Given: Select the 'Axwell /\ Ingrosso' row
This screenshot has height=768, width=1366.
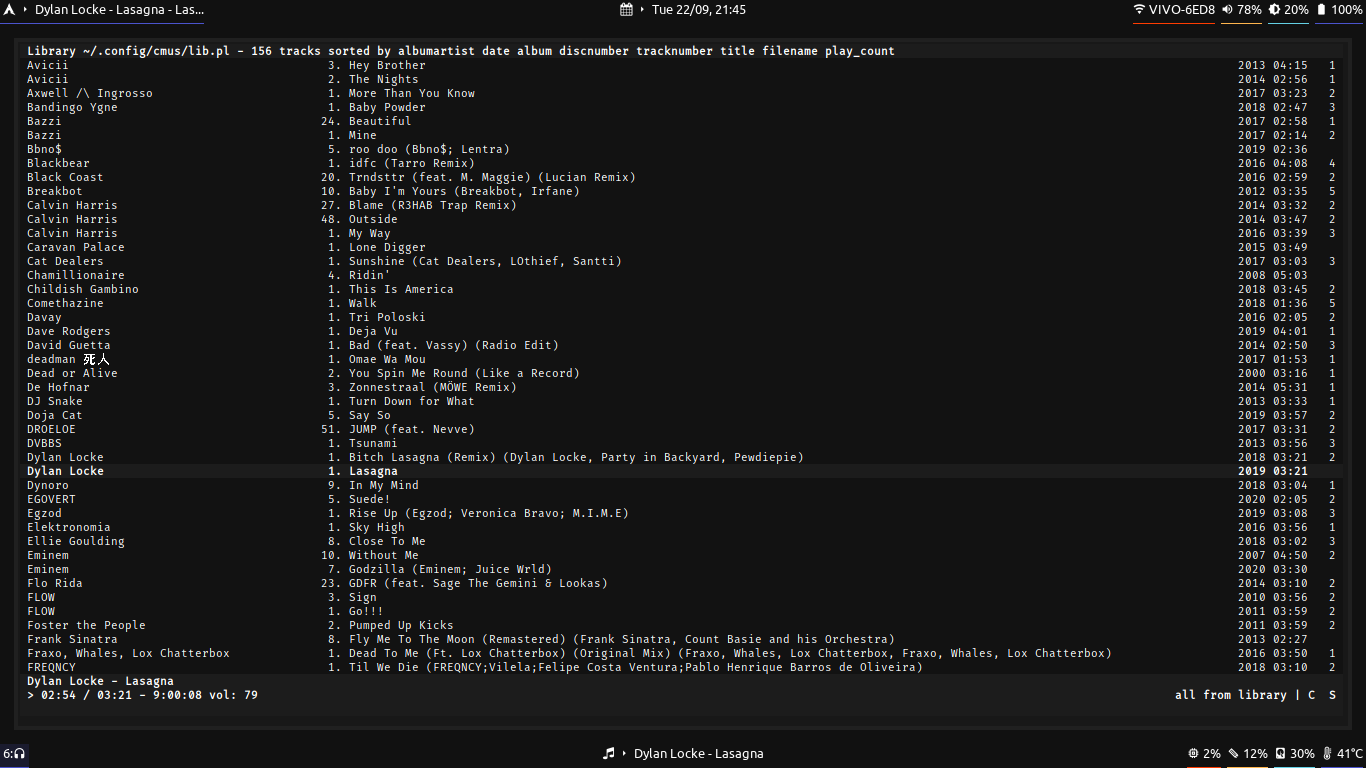Looking at the screenshot, I should [683, 93].
